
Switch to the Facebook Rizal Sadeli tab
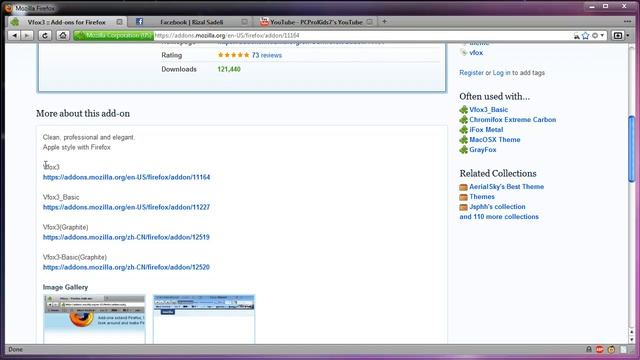[191, 22]
